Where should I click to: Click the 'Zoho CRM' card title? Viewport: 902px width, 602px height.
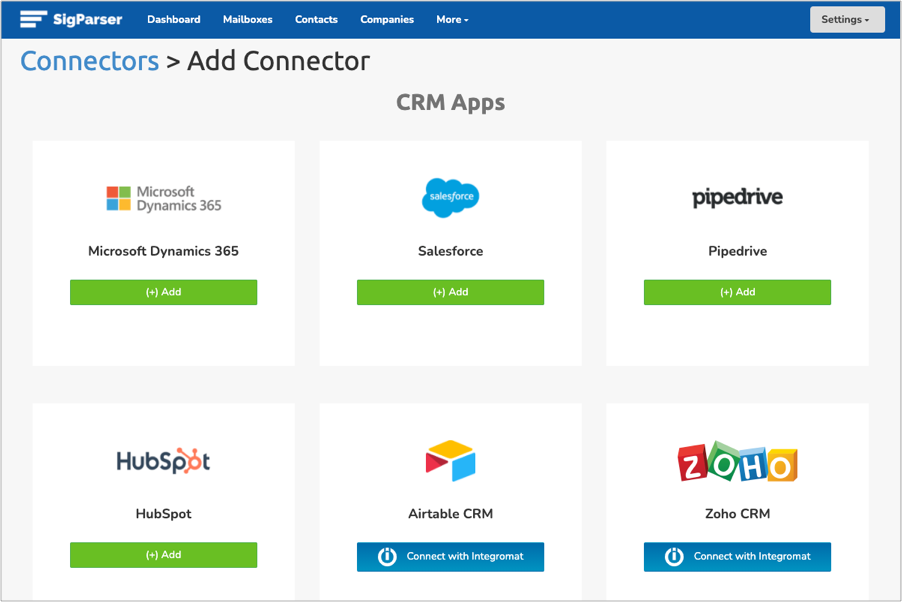(737, 513)
